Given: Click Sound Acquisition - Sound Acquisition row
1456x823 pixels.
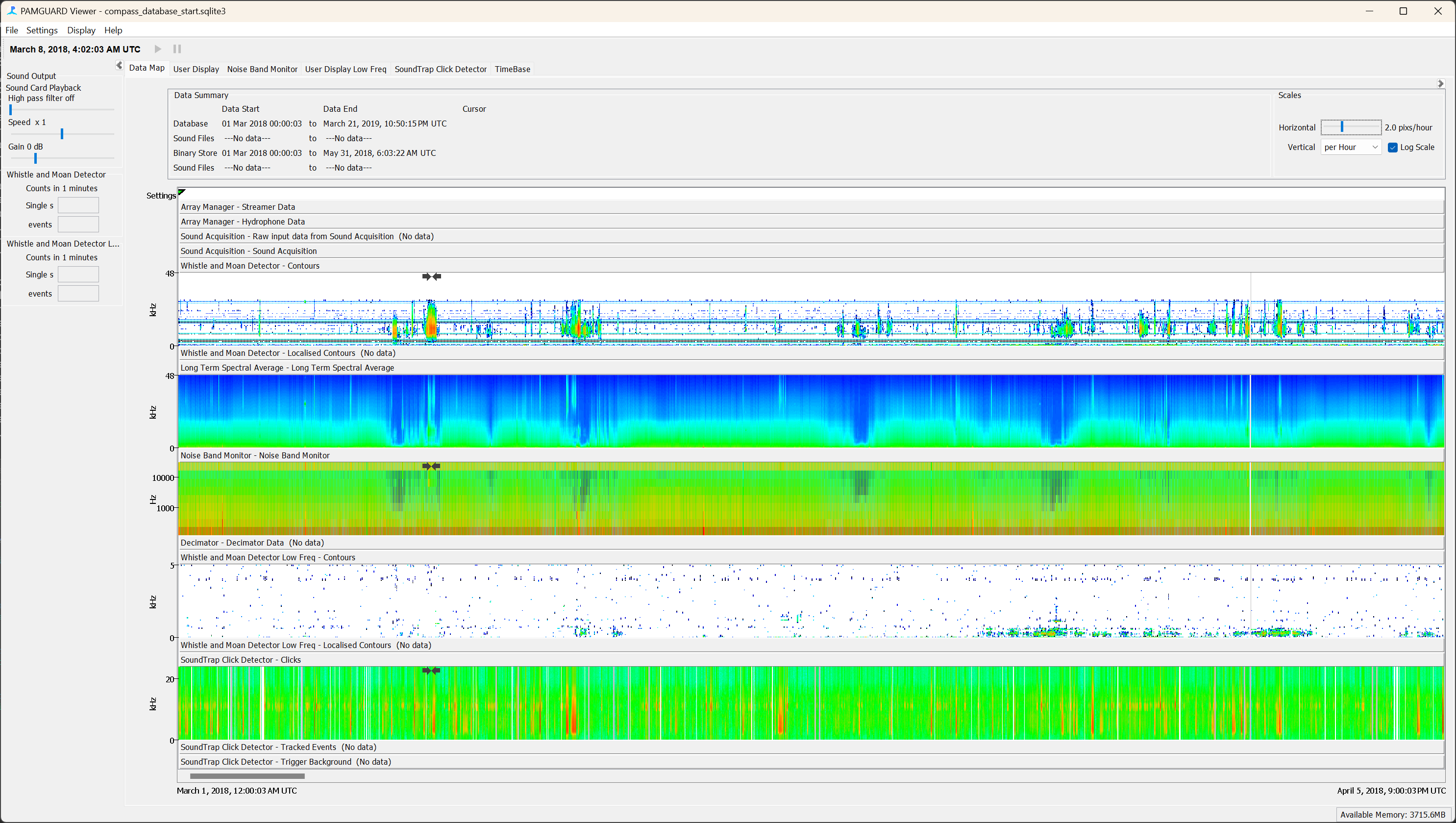Looking at the screenshot, I should 811,251.
